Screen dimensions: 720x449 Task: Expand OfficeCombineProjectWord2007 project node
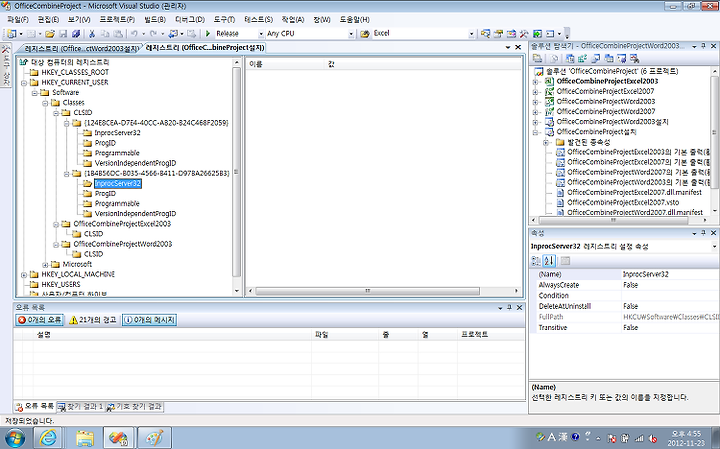point(535,112)
